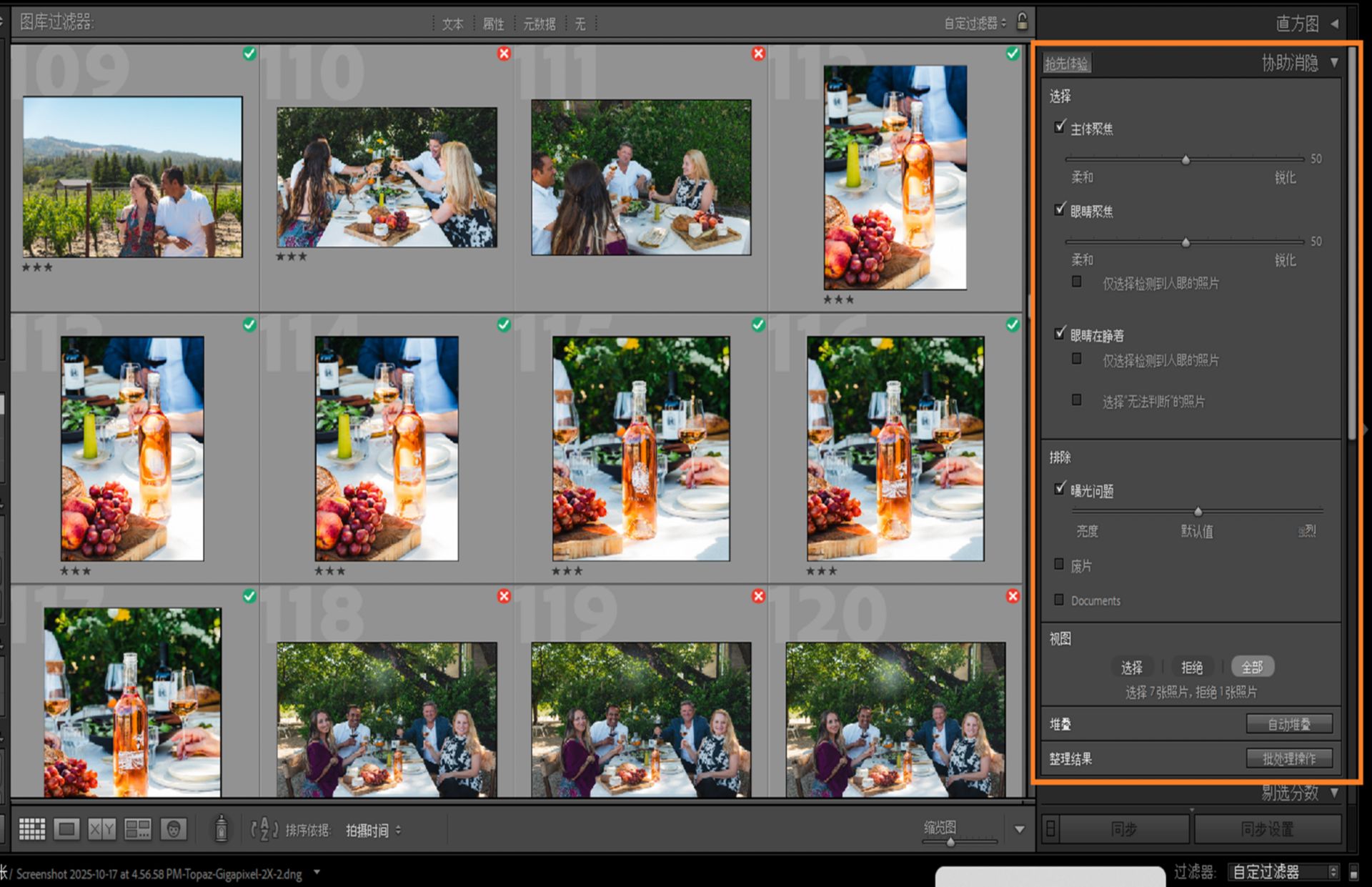Enable the 废片 checkbox
This screenshot has width=1372, height=887.
[x=1059, y=564]
